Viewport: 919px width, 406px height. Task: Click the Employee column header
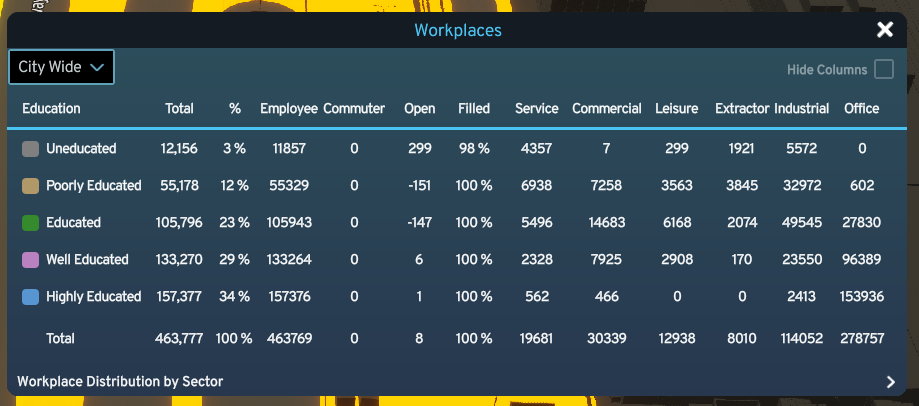point(289,109)
